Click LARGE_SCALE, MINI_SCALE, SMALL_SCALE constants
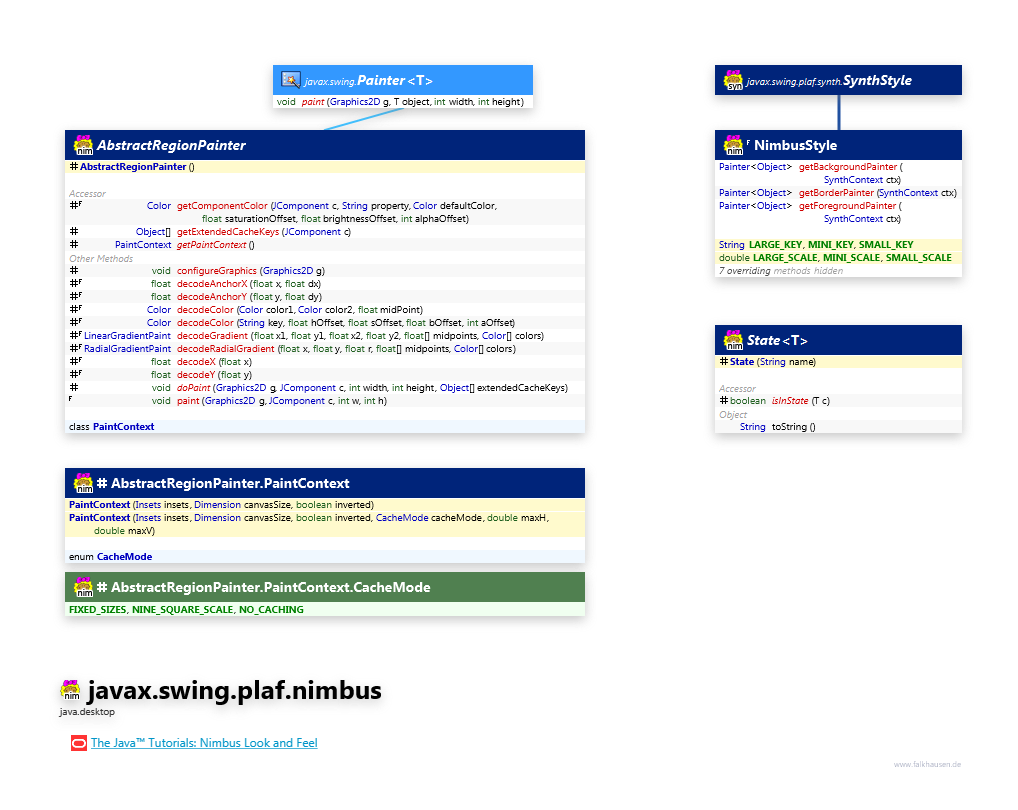 click(x=852, y=258)
